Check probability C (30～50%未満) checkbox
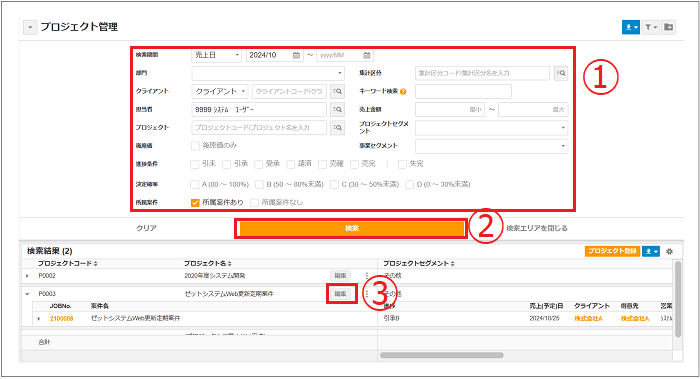Screen dimensions: 700x379 334,184
